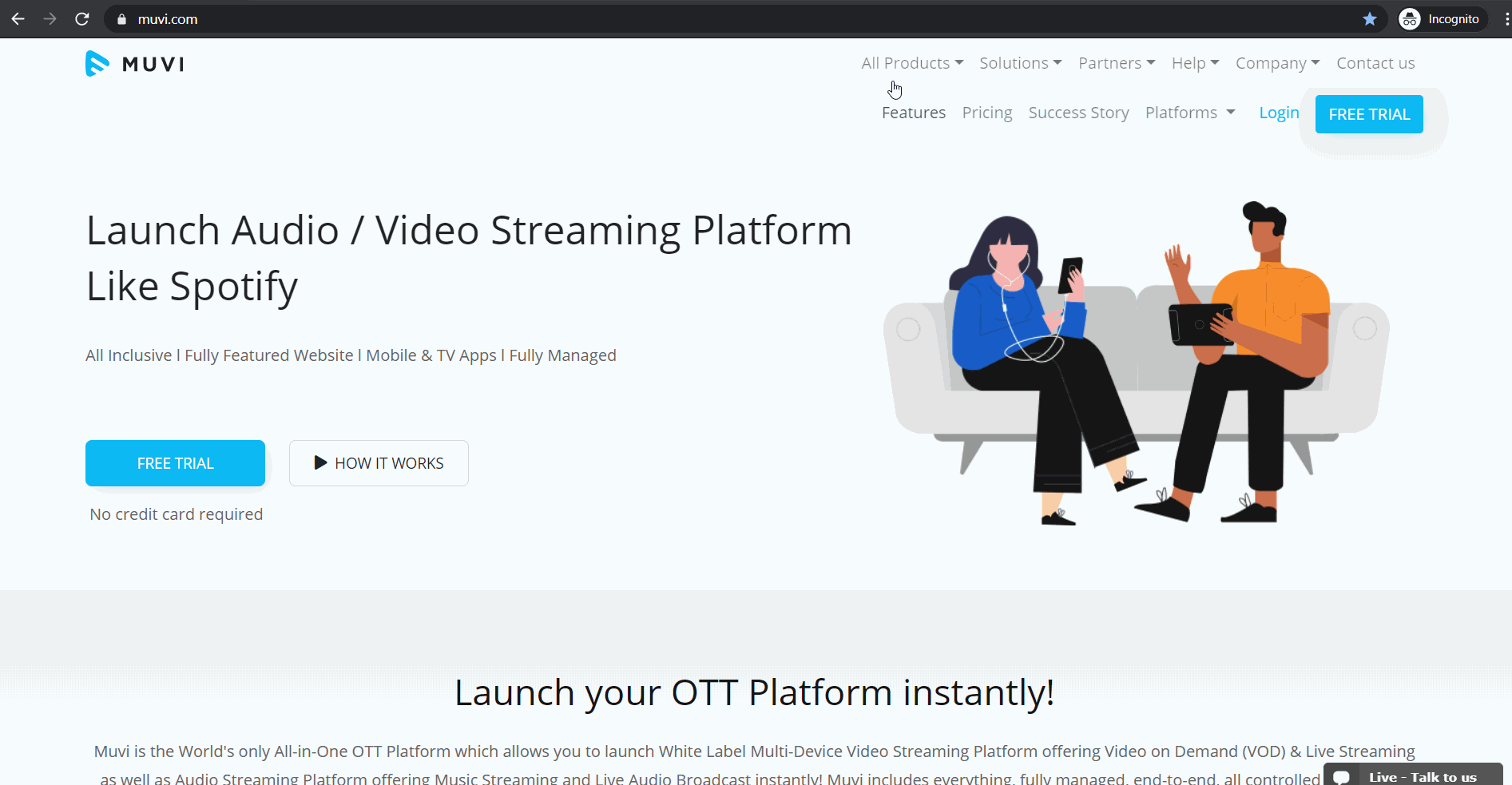Open the Success Story page
This screenshot has width=1512, height=785.
[1078, 113]
